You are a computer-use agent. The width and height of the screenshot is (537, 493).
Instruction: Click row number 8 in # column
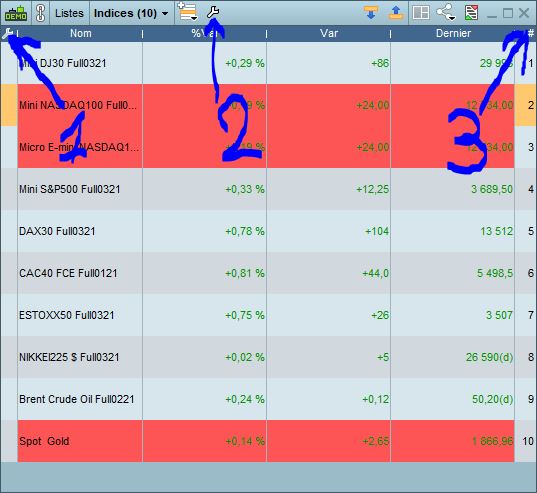(531, 357)
